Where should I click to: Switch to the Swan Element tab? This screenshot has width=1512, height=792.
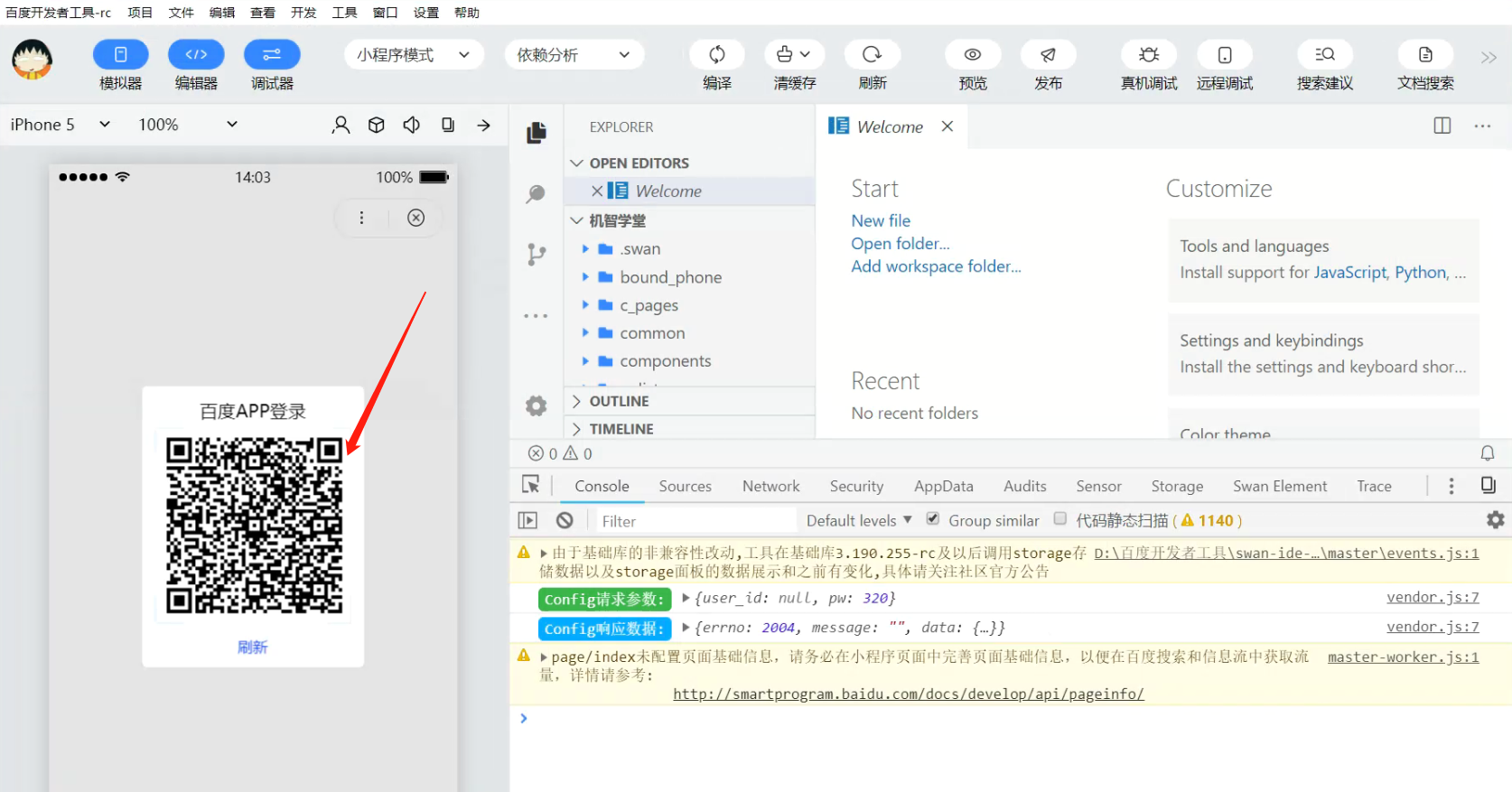coord(1280,486)
